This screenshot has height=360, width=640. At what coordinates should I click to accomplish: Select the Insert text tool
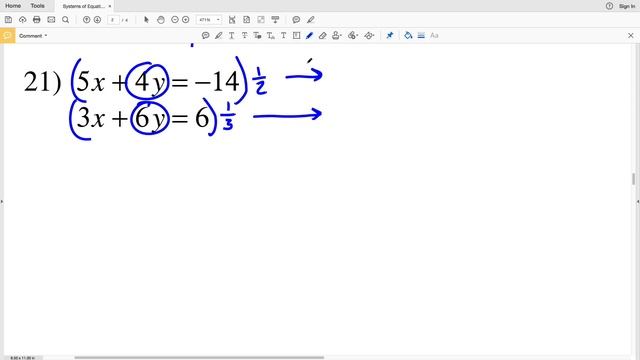coord(271,36)
